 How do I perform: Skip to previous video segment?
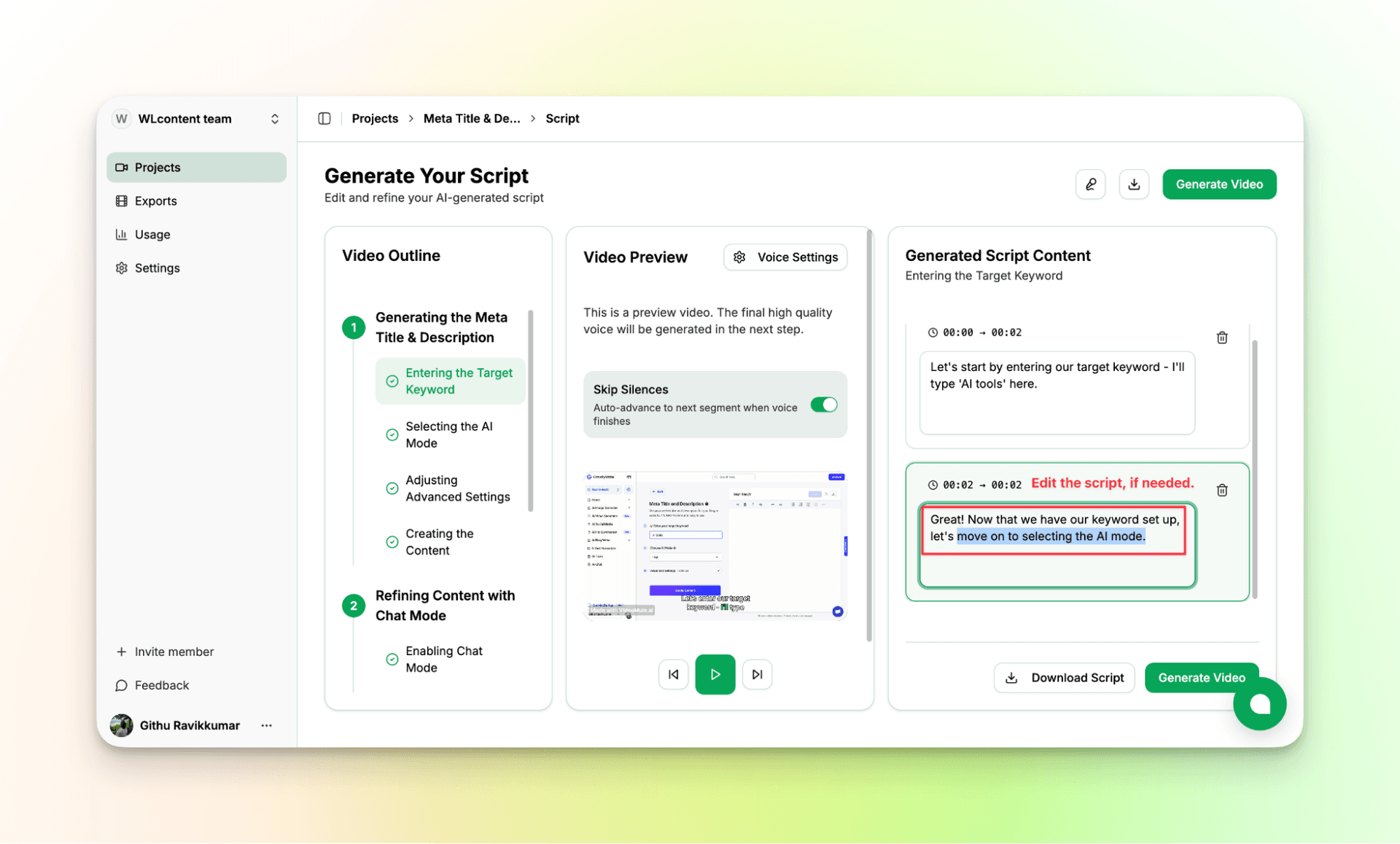pos(673,674)
